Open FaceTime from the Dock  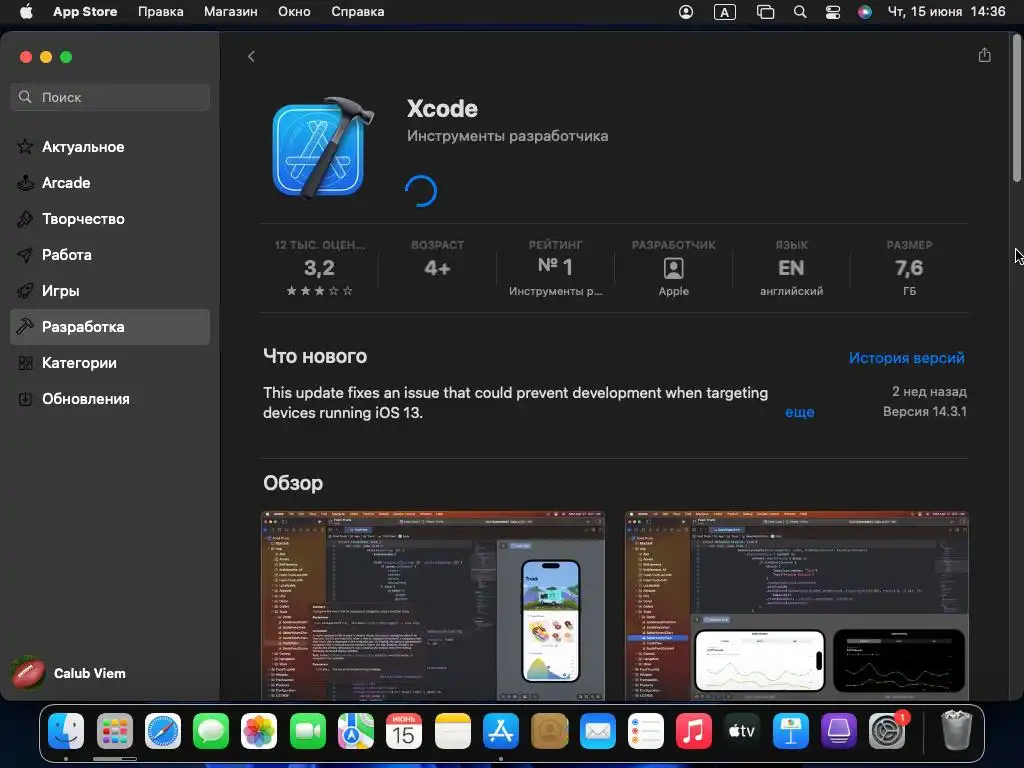[x=308, y=731]
